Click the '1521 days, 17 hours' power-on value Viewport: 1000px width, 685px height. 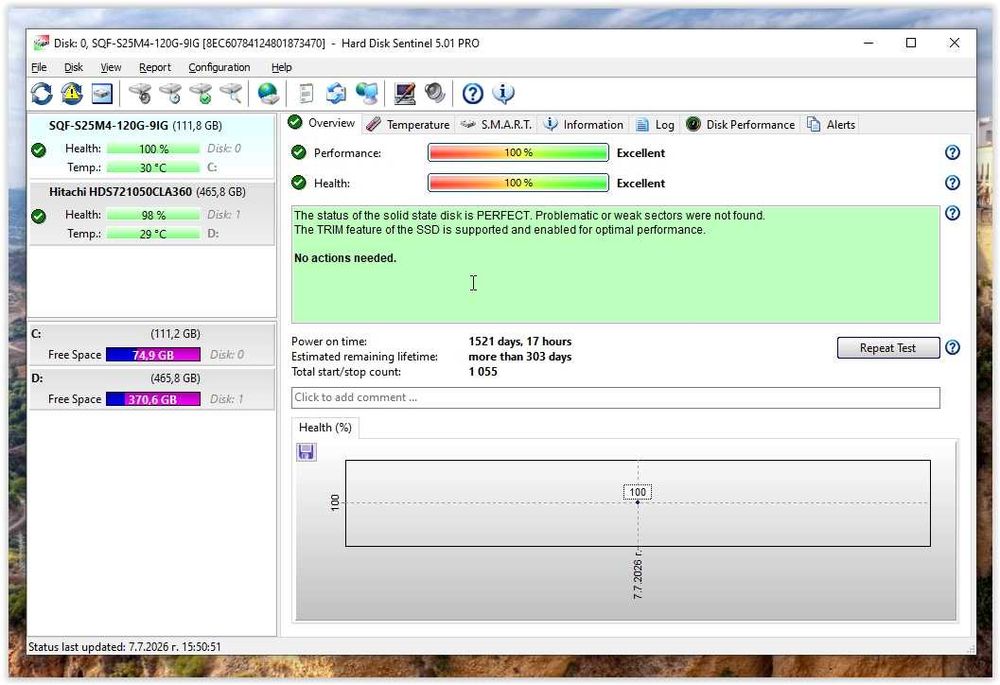pyautogui.click(x=520, y=341)
